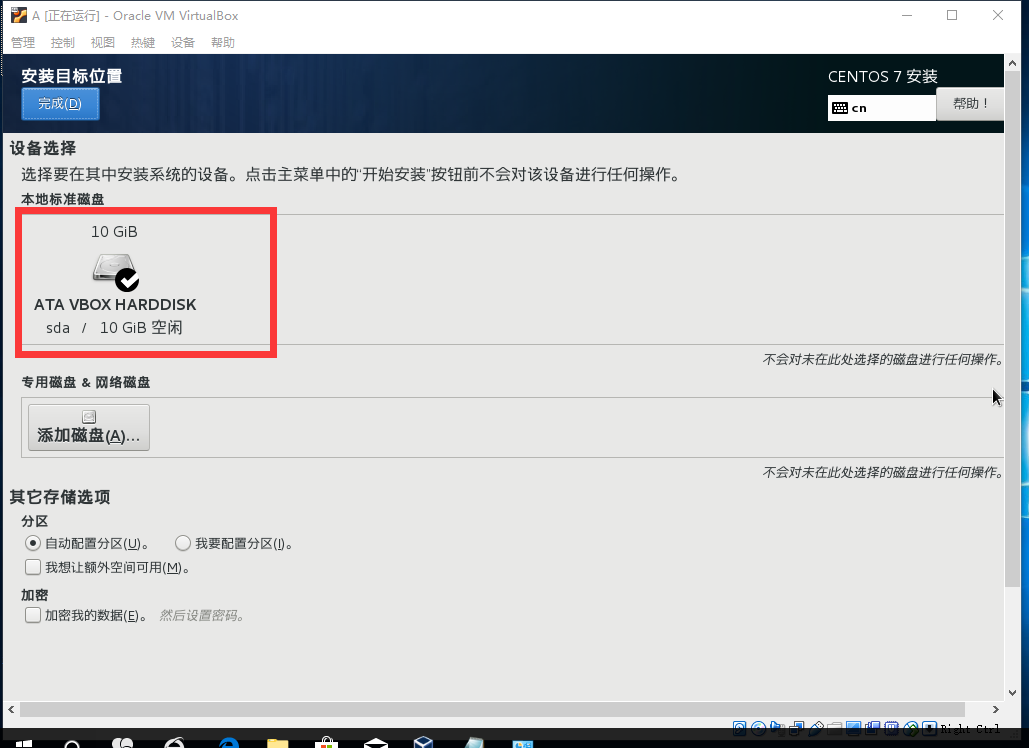
Task: Click the small disk icon on 添加磁盘 button
Action: (x=89, y=417)
